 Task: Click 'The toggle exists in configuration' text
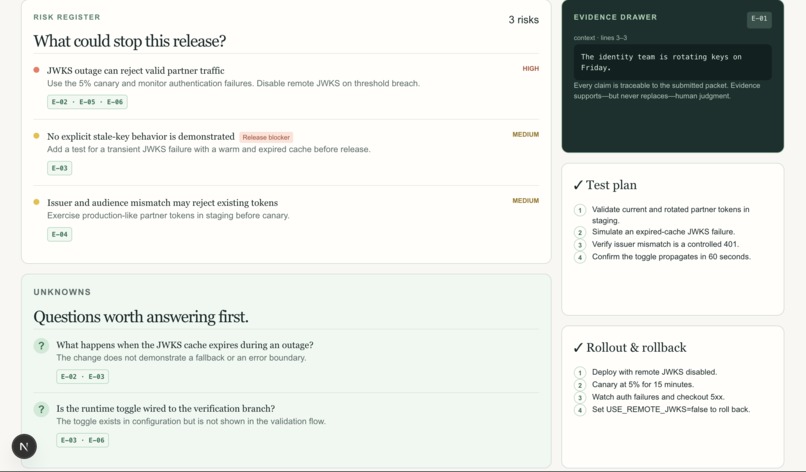point(191,421)
